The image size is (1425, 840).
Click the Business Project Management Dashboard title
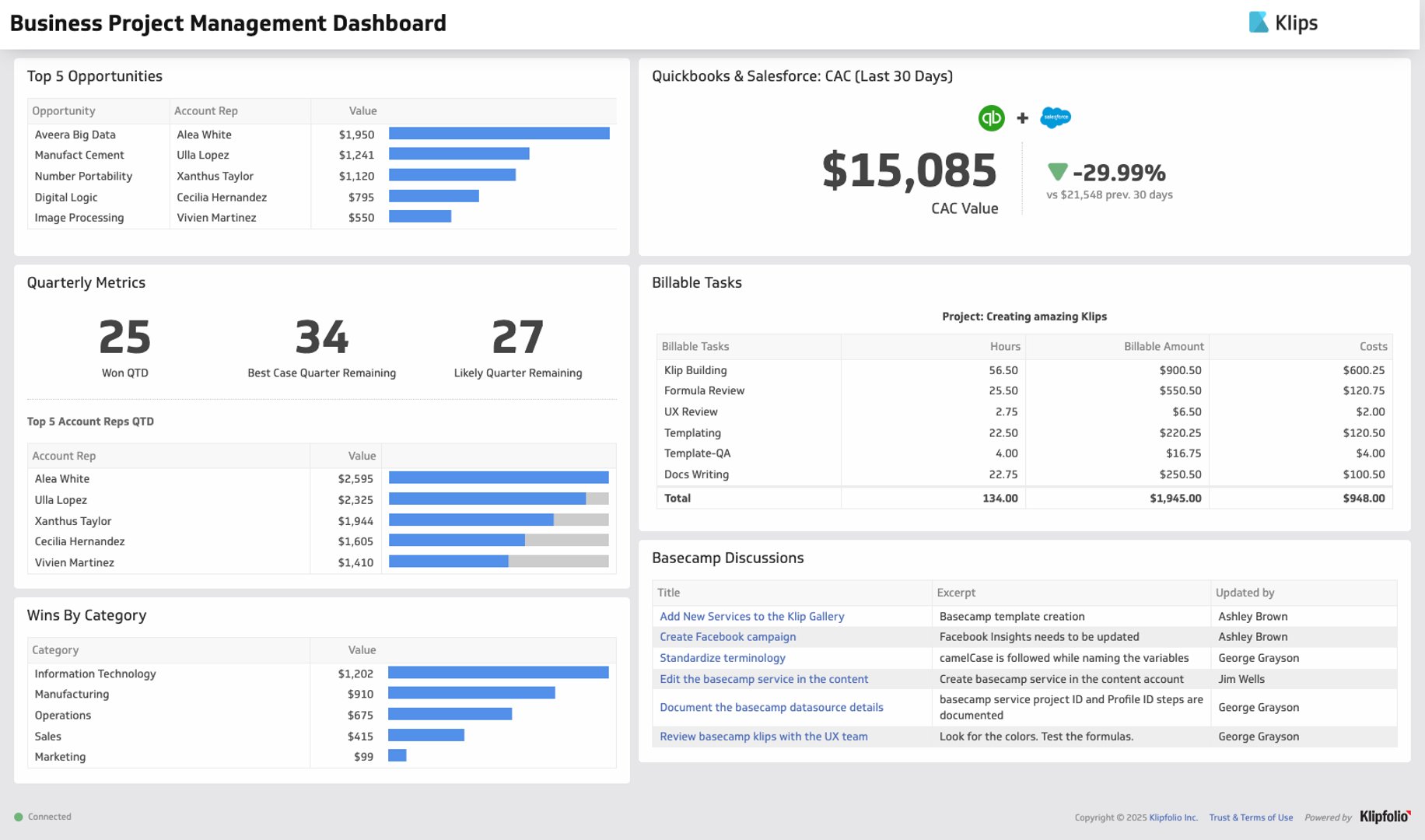point(228,23)
